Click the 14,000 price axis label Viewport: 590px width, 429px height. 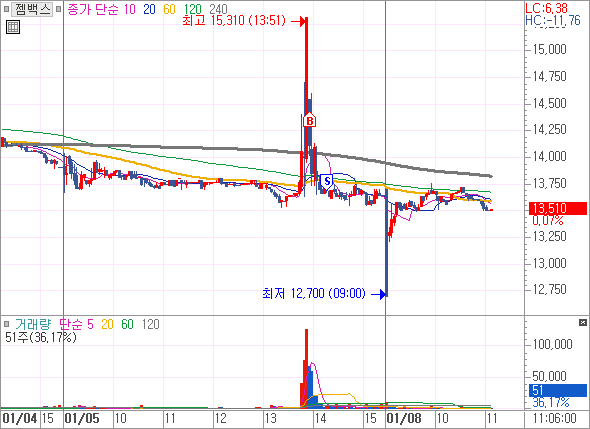(x=550, y=156)
